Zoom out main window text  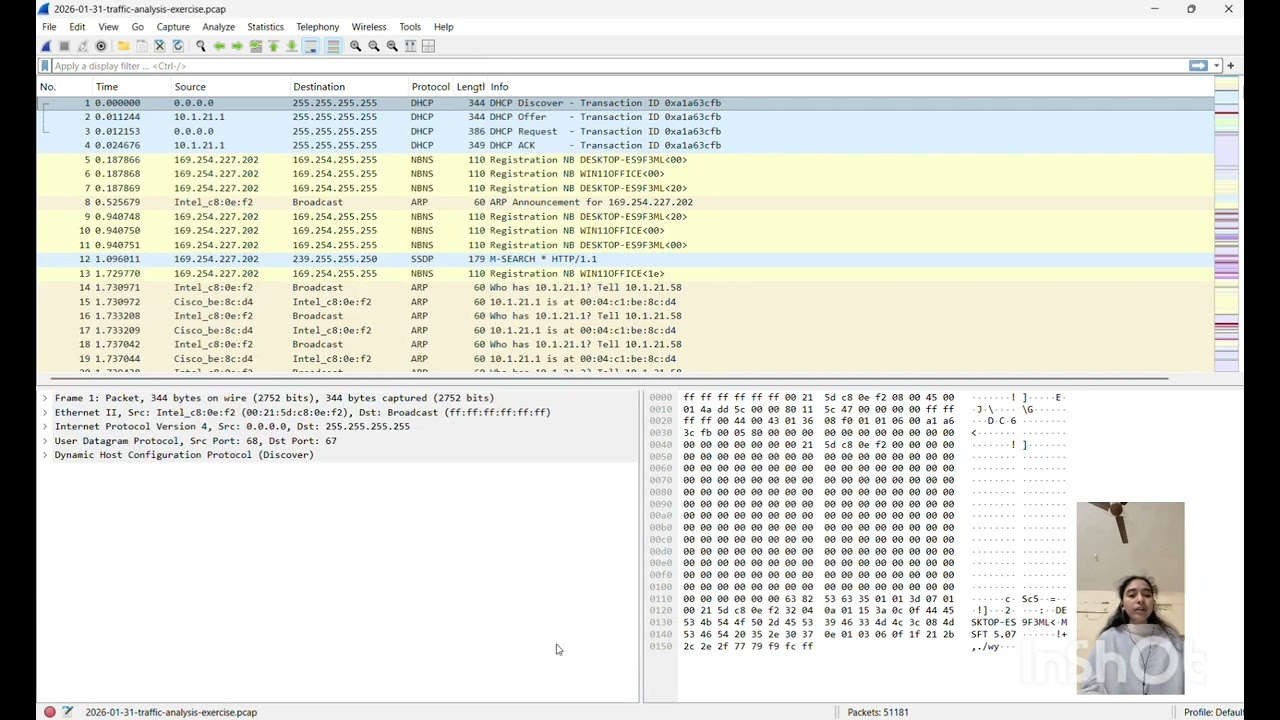click(374, 46)
